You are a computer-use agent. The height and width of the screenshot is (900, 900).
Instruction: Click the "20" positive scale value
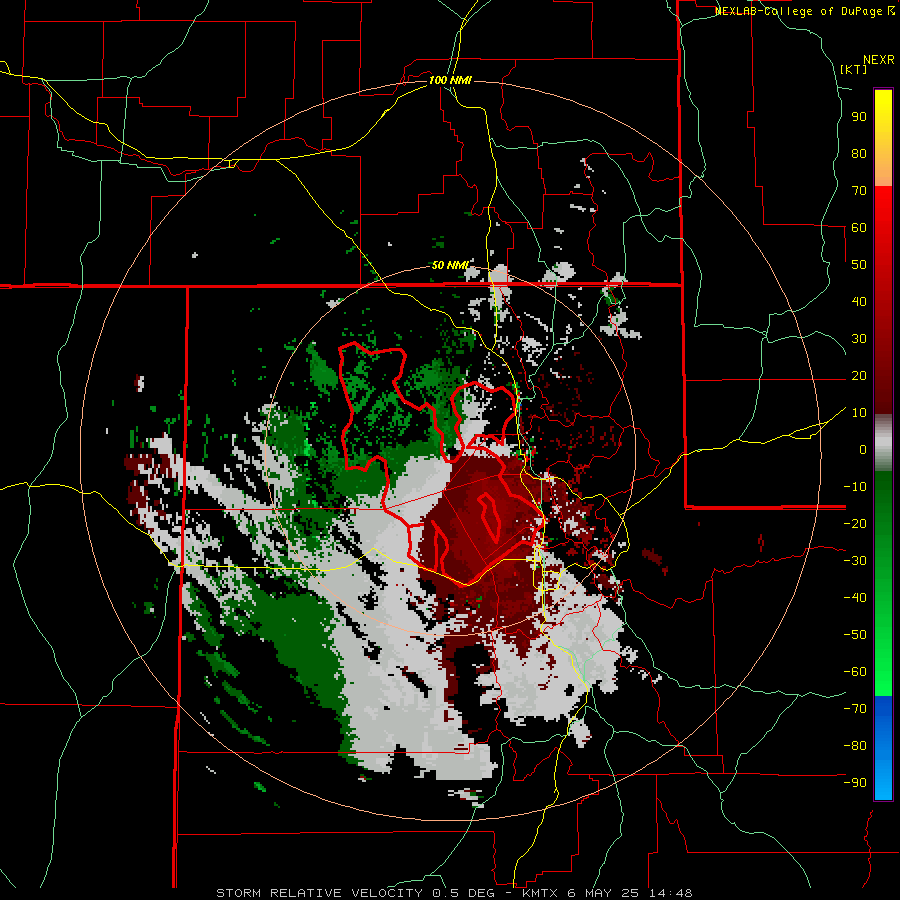point(859,375)
